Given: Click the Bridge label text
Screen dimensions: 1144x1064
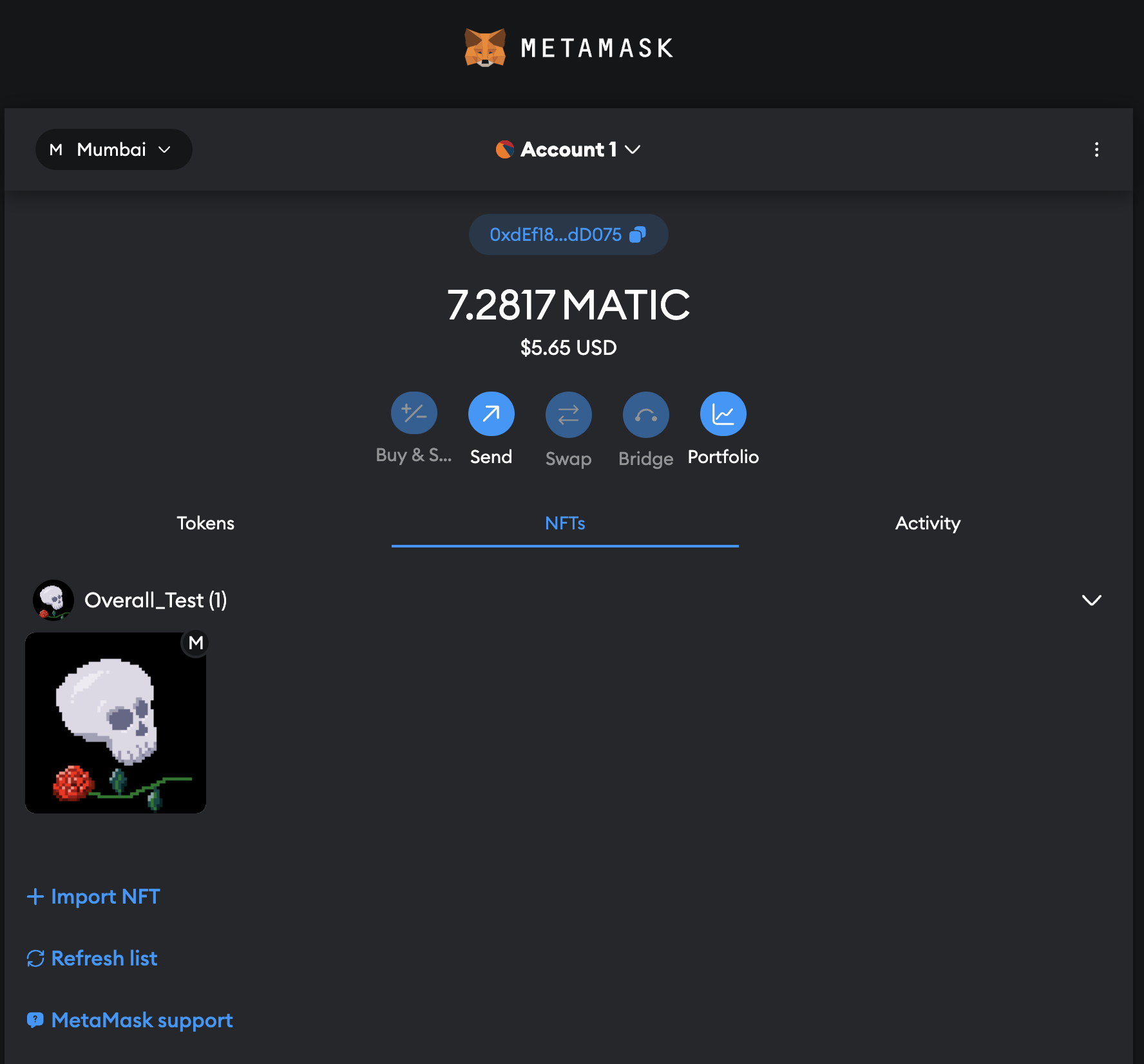Looking at the screenshot, I should pyautogui.click(x=646, y=459).
